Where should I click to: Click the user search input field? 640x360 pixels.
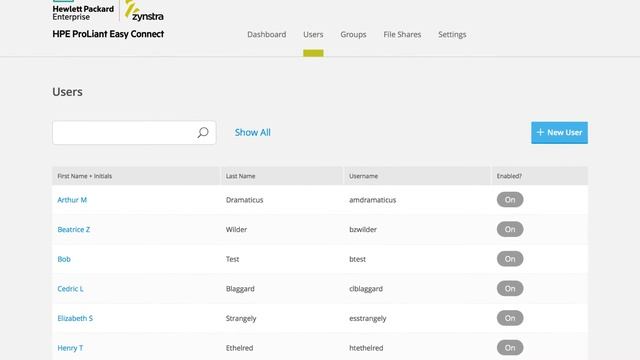point(134,132)
